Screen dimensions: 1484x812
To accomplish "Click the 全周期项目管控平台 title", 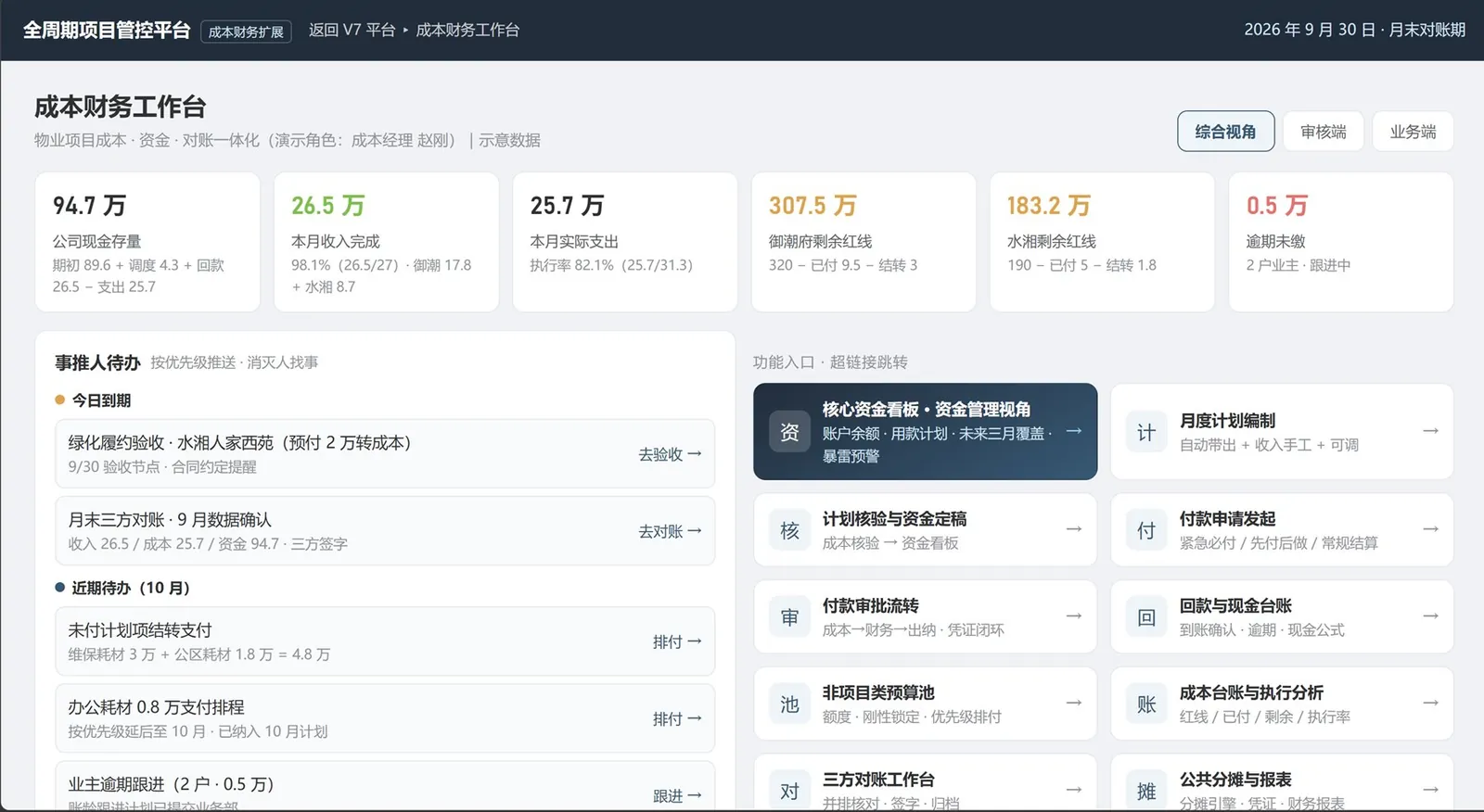I will click(x=107, y=31).
